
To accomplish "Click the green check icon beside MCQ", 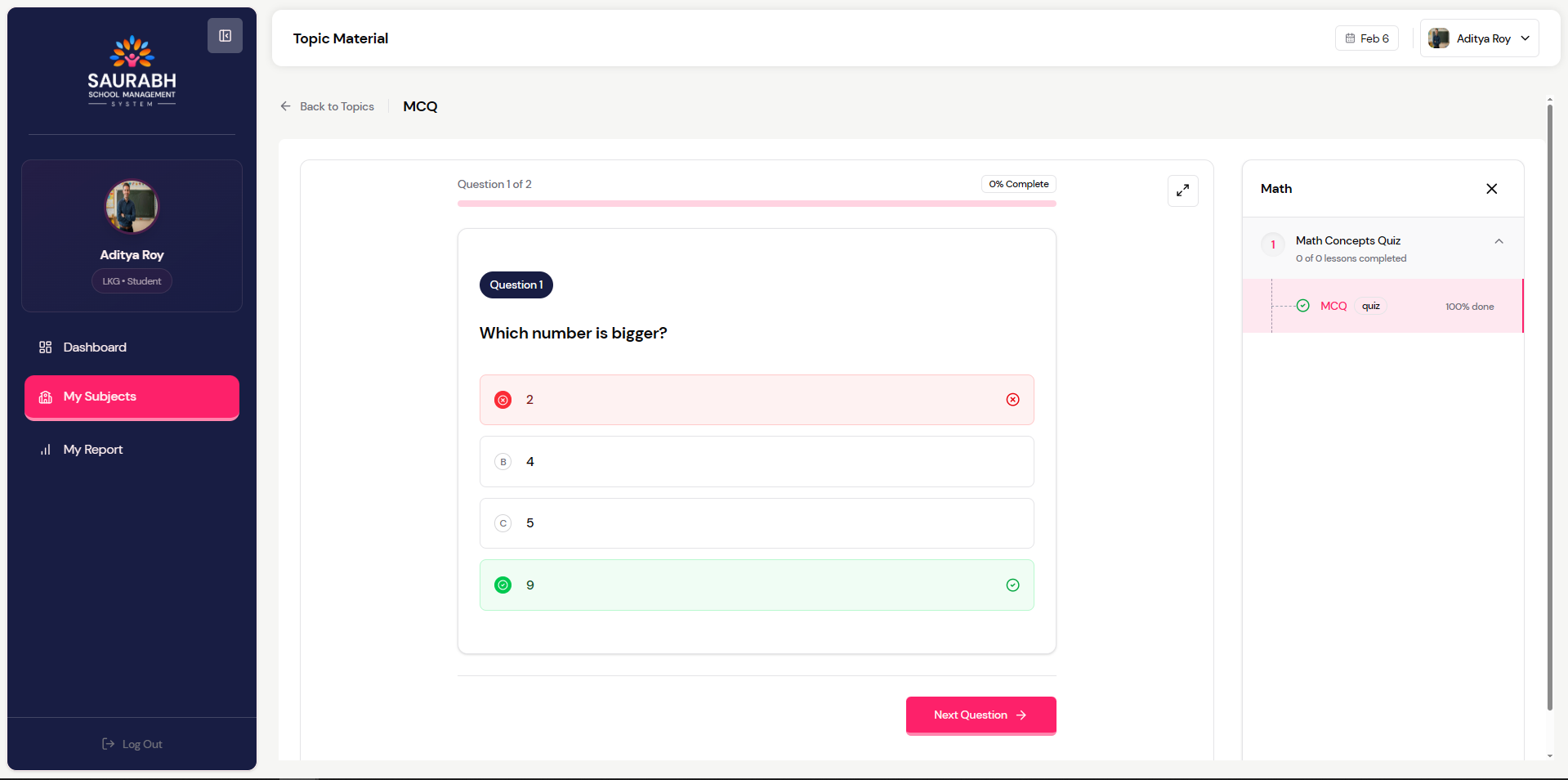I will click(1303, 306).
